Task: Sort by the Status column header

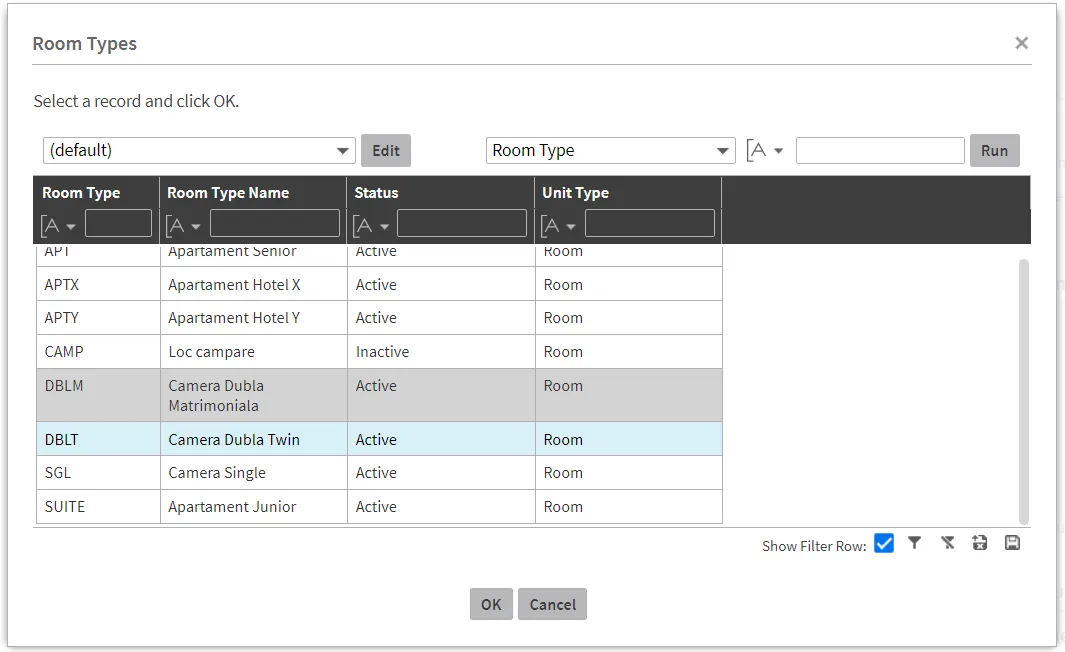Action: click(x=376, y=193)
